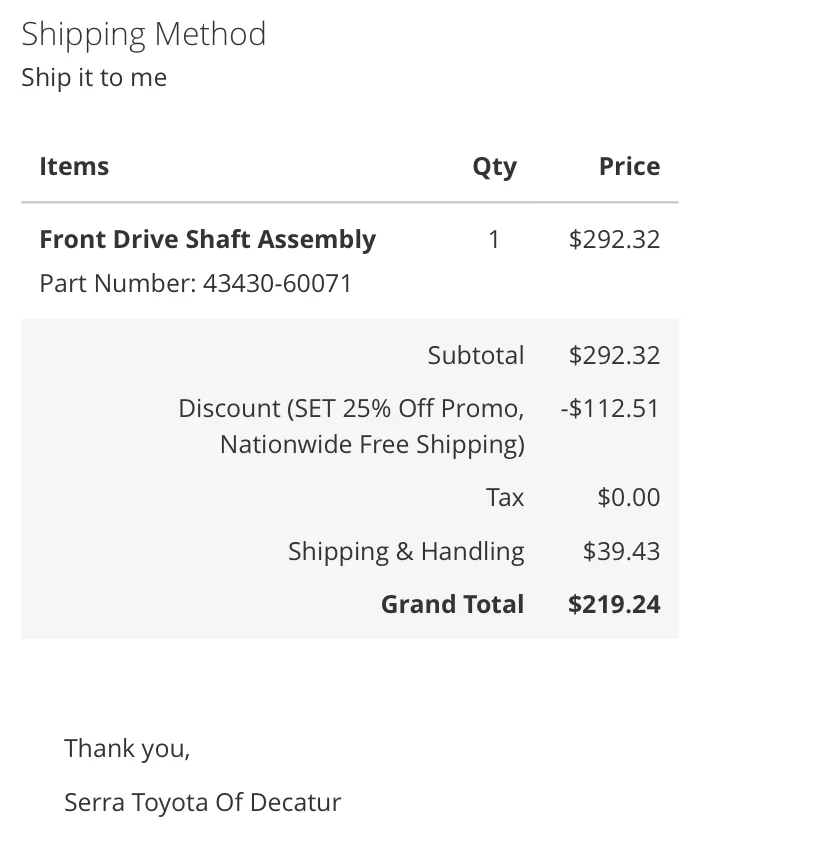This screenshot has width=830, height=850.
Task: Click the Price column header
Action: tap(629, 166)
